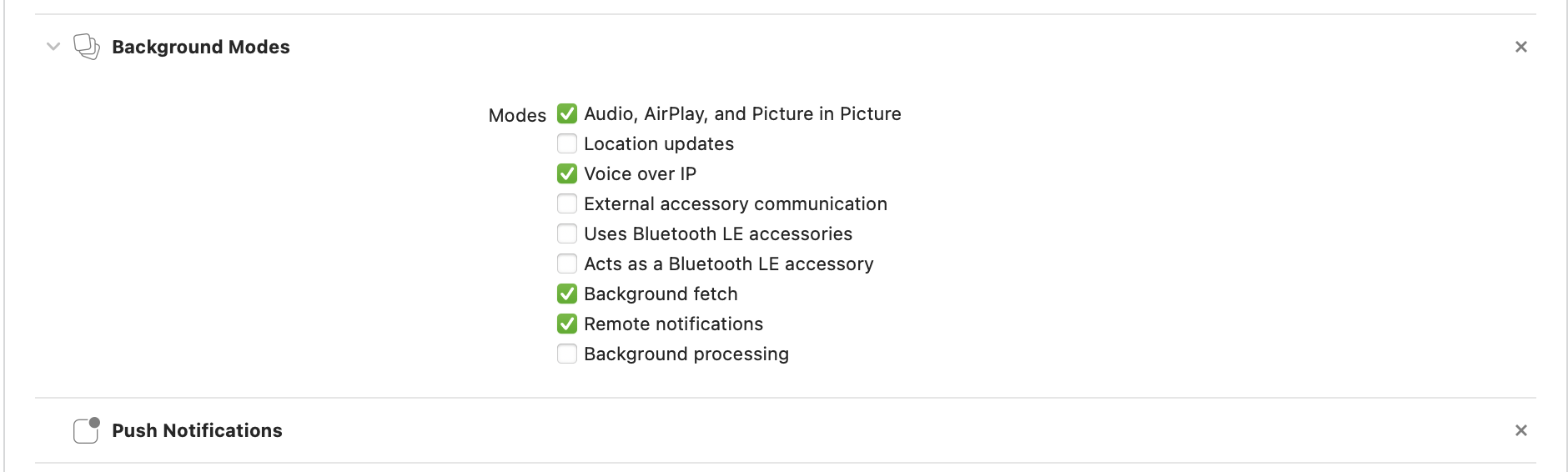Check Uses Bluetooth LE accessories
The width and height of the screenshot is (1568, 472).
point(567,233)
